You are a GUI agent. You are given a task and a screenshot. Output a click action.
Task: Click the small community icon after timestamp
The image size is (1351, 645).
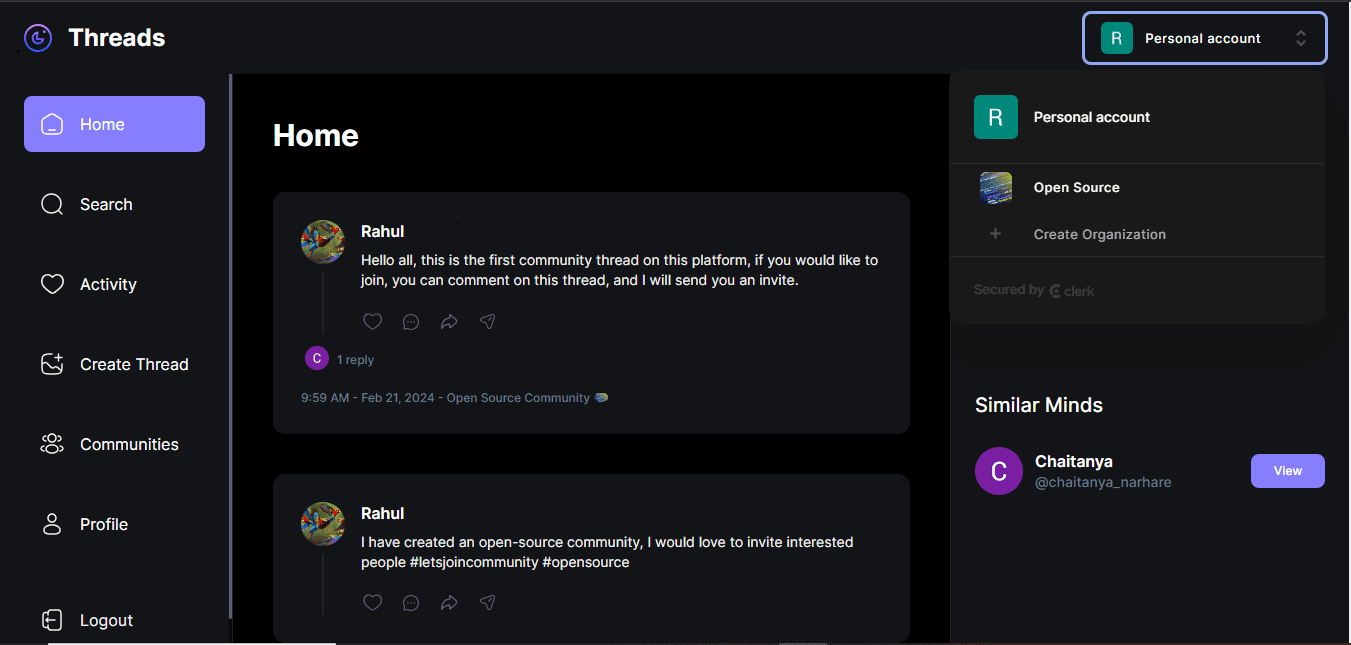click(x=601, y=397)
